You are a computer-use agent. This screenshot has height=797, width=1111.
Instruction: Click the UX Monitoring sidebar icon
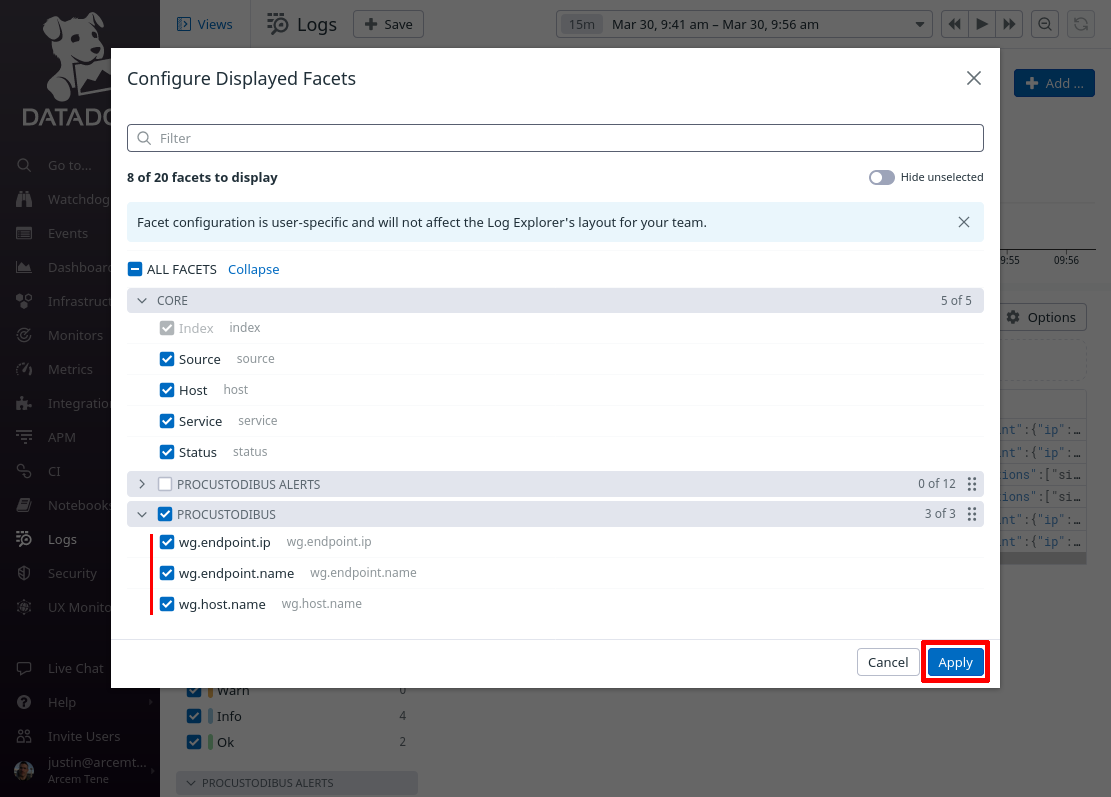(x=24, y=607)
